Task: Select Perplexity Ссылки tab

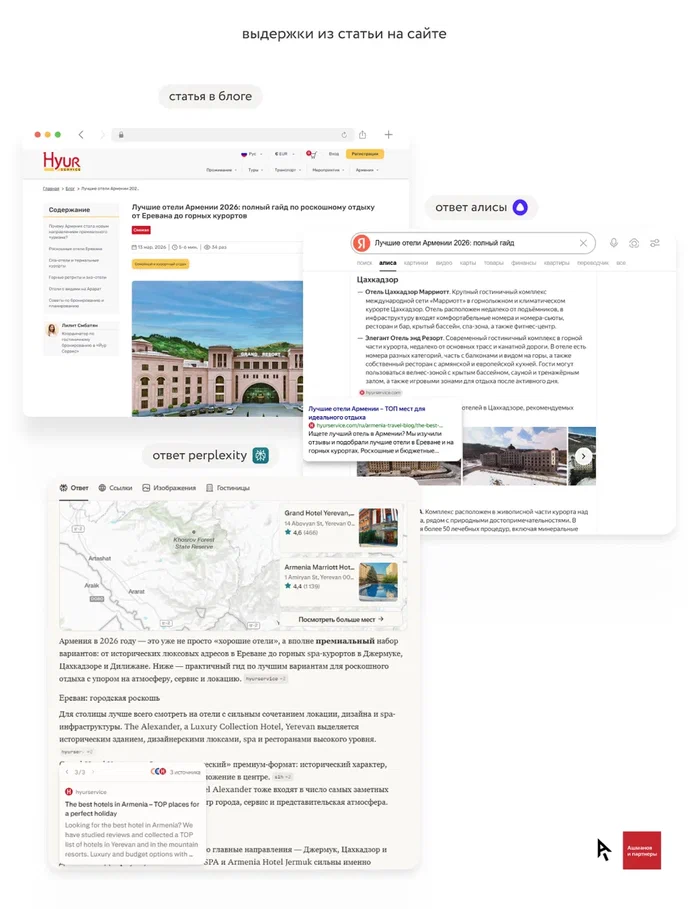Action: (x=115, y=488)
